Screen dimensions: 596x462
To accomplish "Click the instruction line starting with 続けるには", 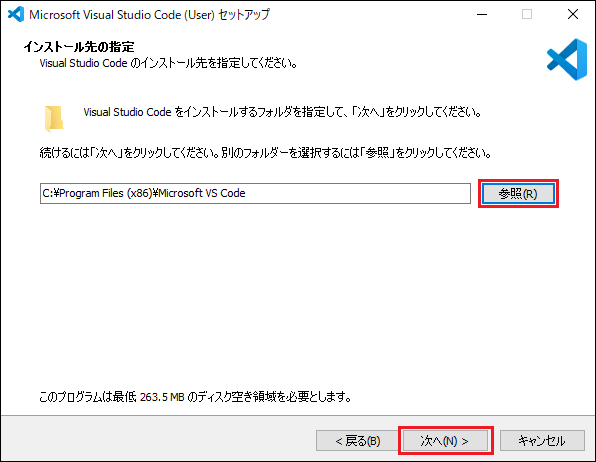I will pyautogui.click(x=266, y=153).
